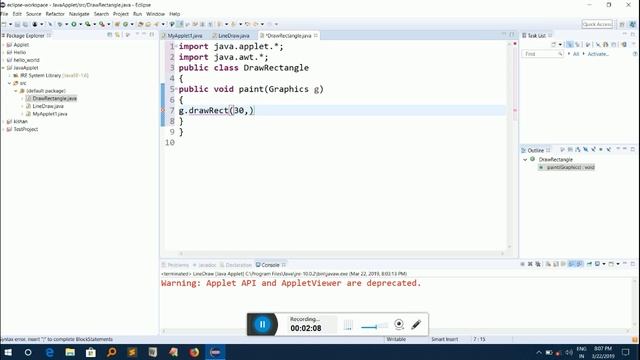
Task: Click Terminate icon in Console toolbar
Action: pos(522,264)
